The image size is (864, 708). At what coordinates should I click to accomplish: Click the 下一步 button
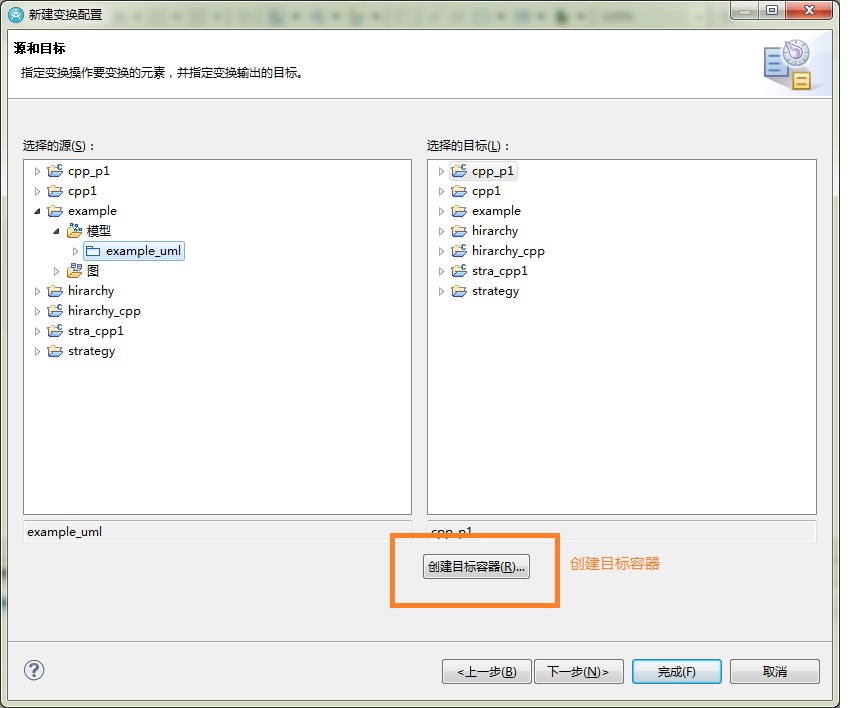tap(579, 671)
